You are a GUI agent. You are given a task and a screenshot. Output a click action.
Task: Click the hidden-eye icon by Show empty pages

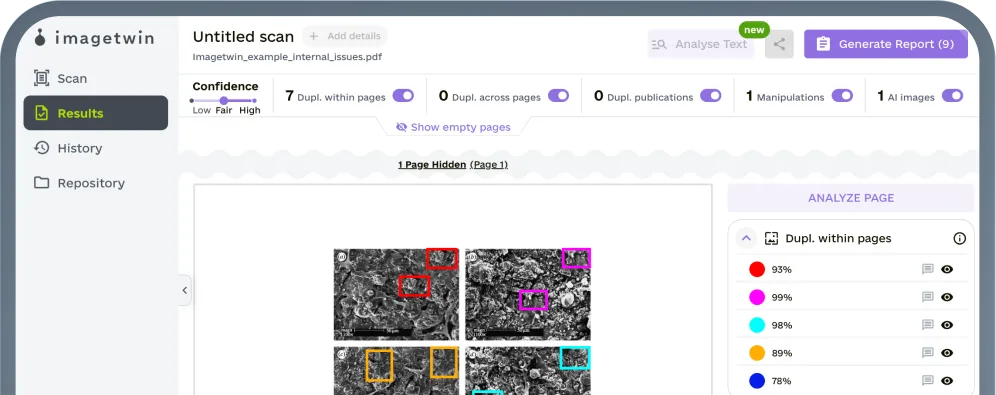point(401,127)
